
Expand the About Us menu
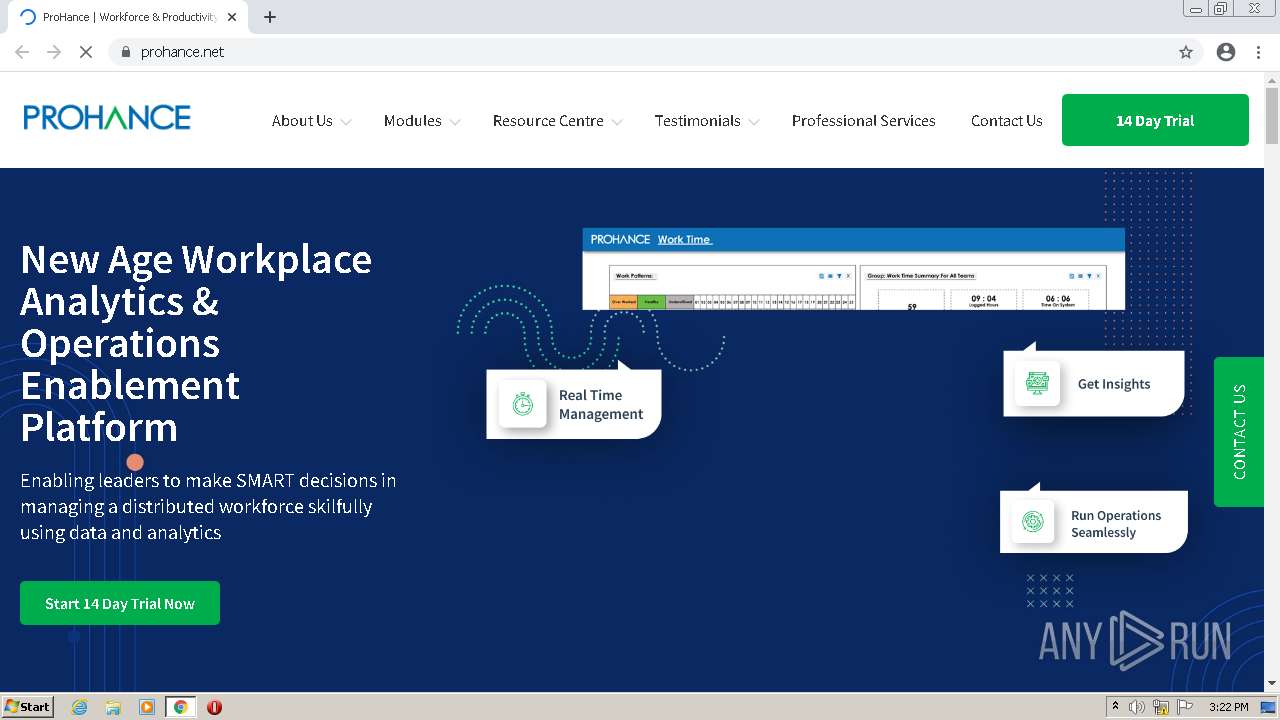[x=311, y=121]
